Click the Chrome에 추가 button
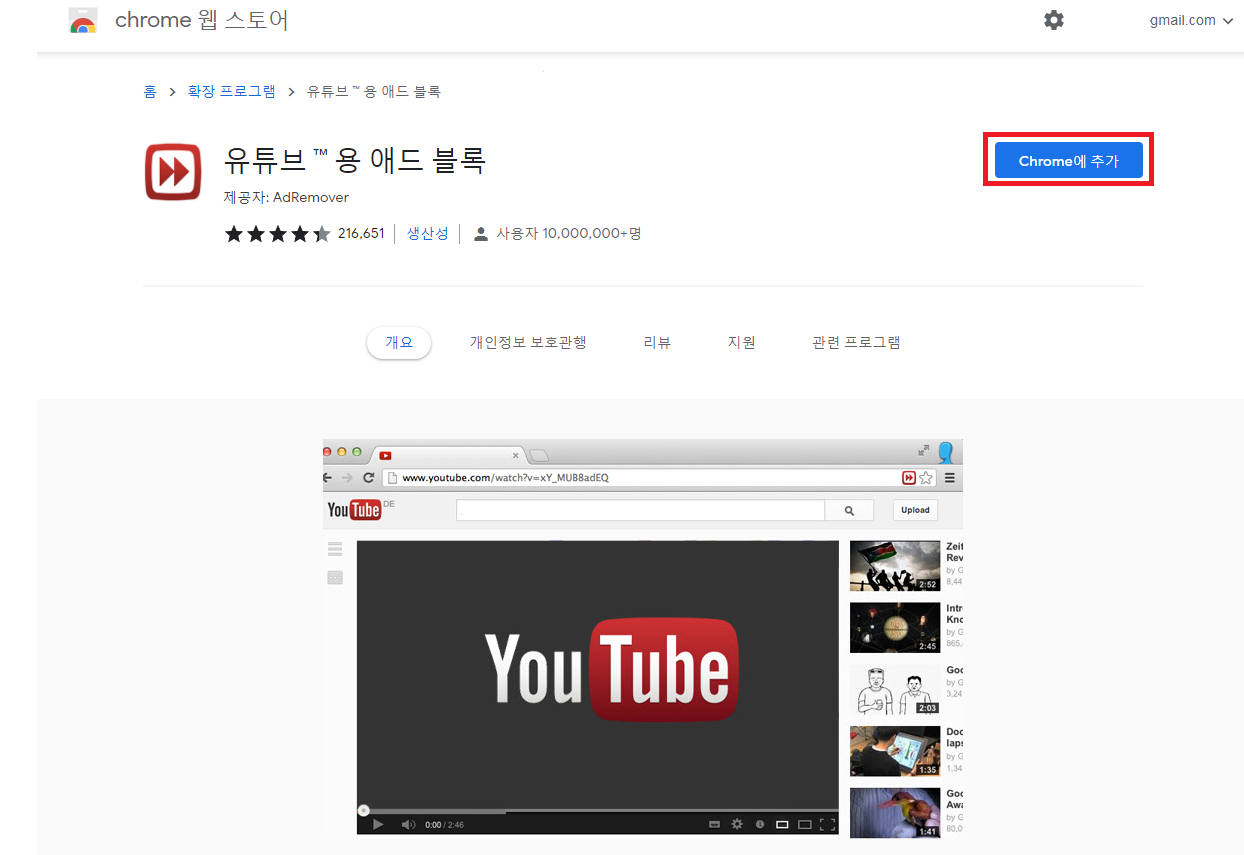The width and height of the screenshot is (1244, 855). [x=1068, y=161]
